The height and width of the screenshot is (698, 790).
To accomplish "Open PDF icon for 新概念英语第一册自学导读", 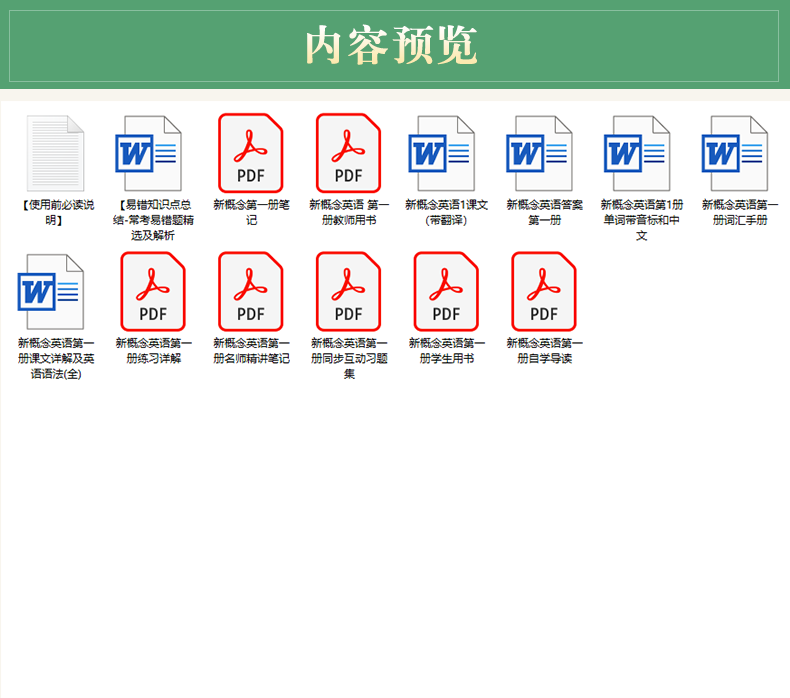I will click(x=544, y=292).
